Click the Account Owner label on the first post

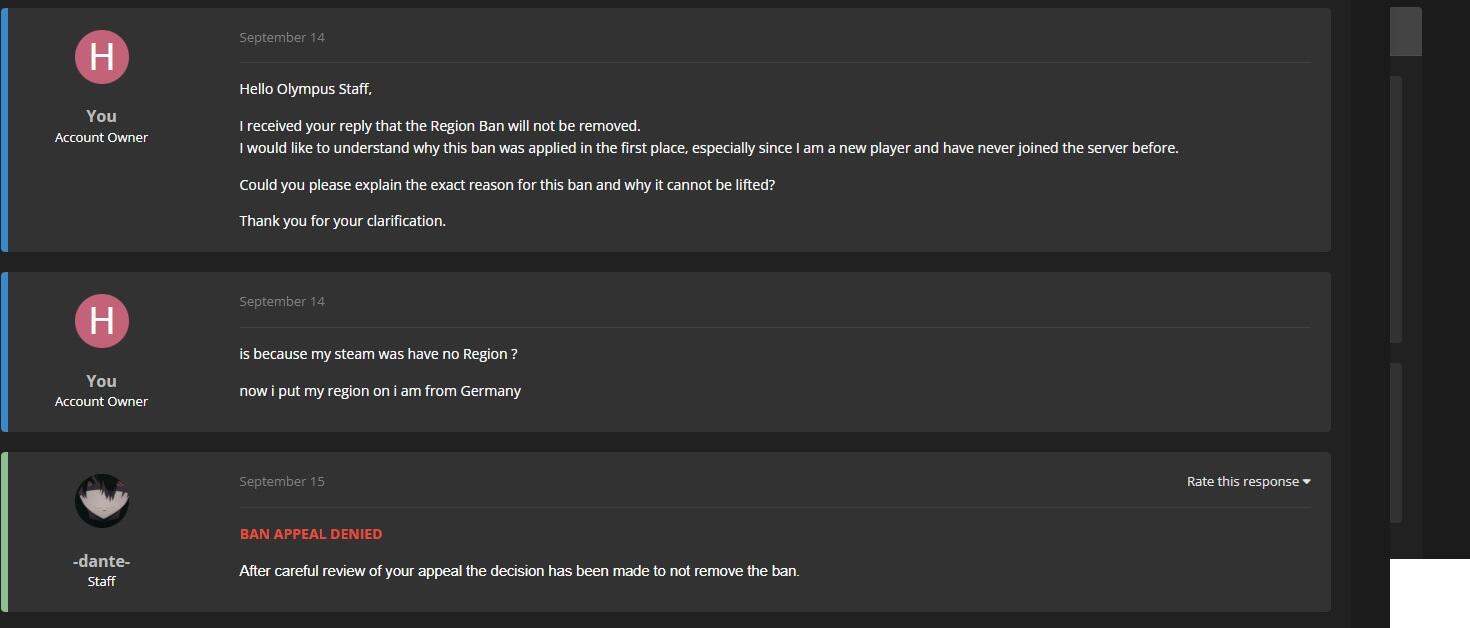click(101, 137)
